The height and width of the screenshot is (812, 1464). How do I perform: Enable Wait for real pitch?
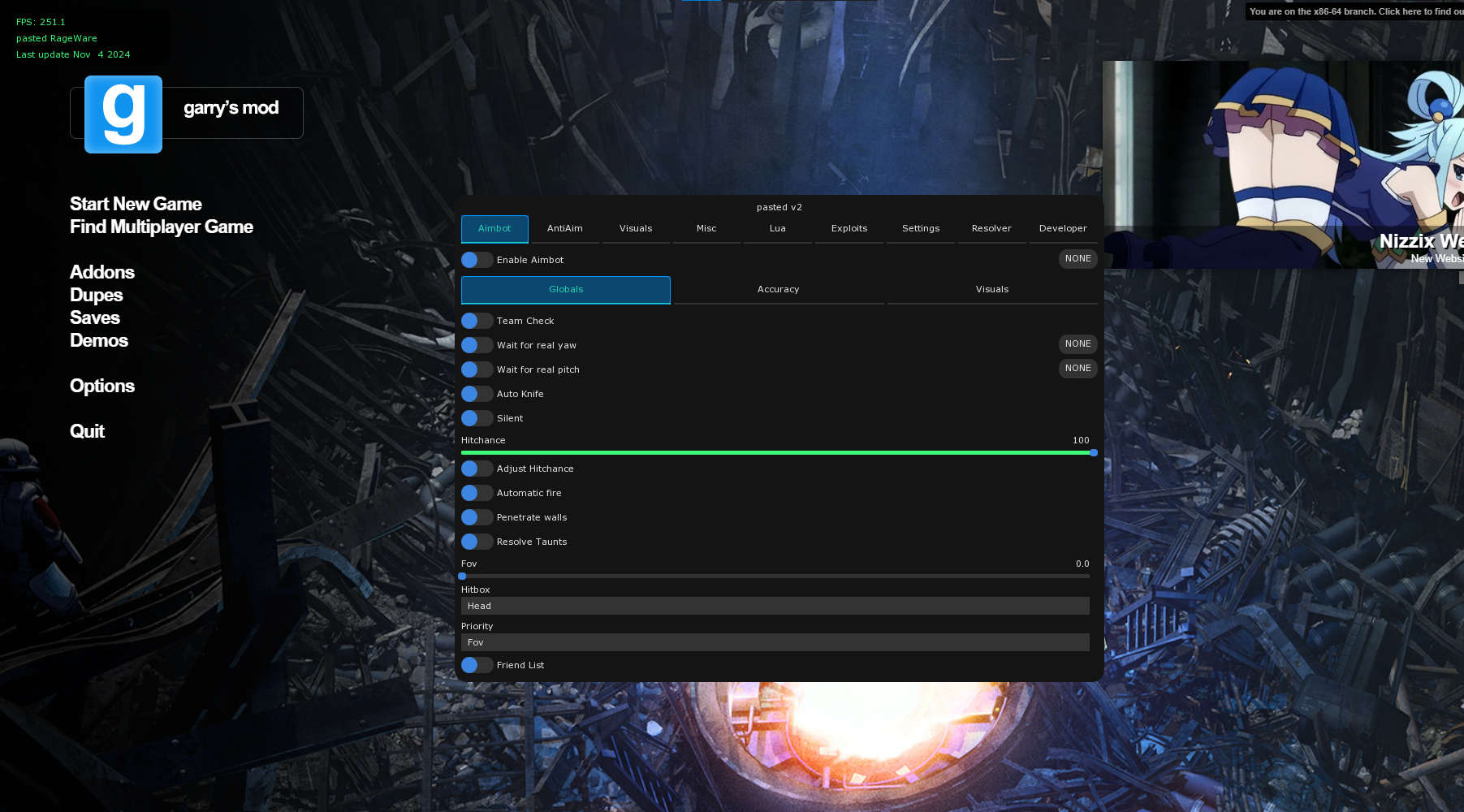[x=477, y=369]
